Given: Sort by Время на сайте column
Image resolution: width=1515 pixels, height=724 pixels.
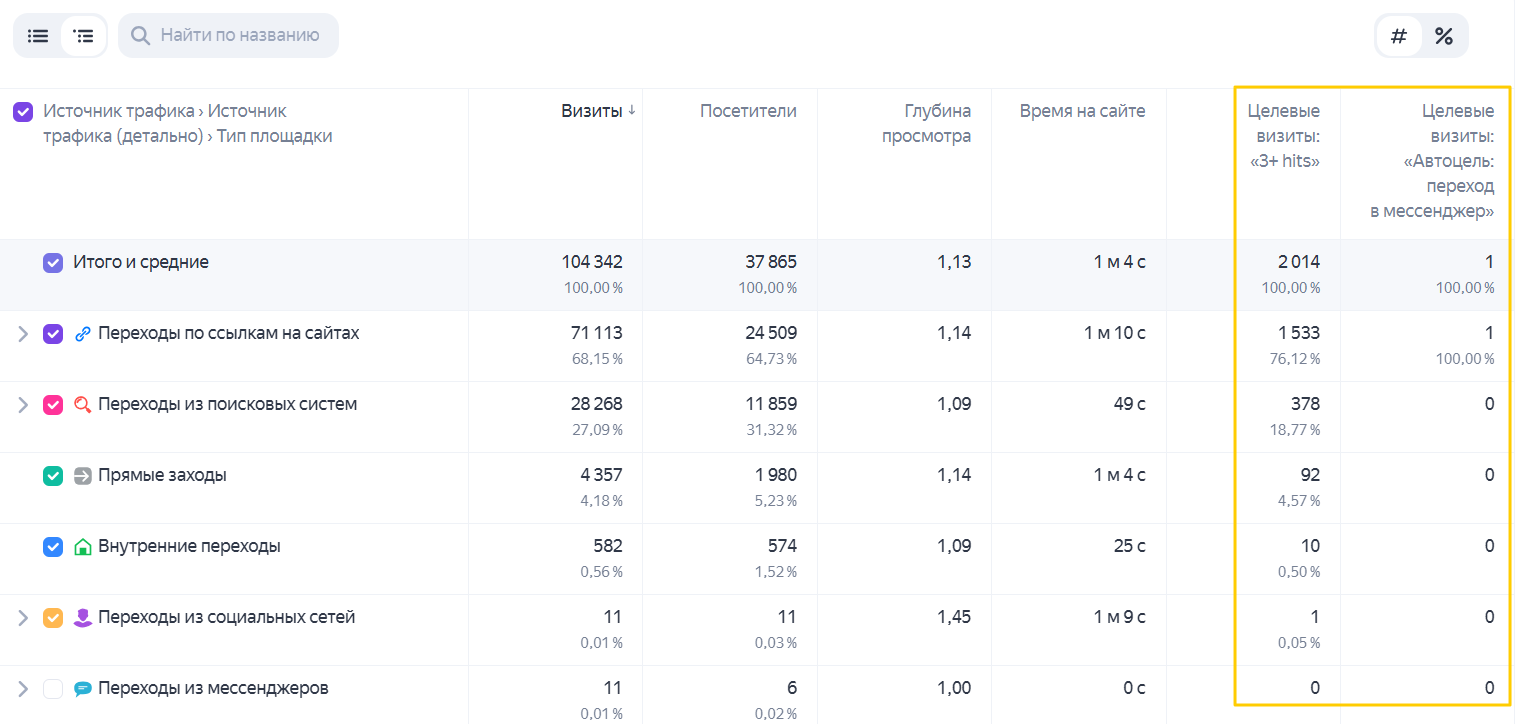Looking at the screenshot, I should [x=1083, y=111].
